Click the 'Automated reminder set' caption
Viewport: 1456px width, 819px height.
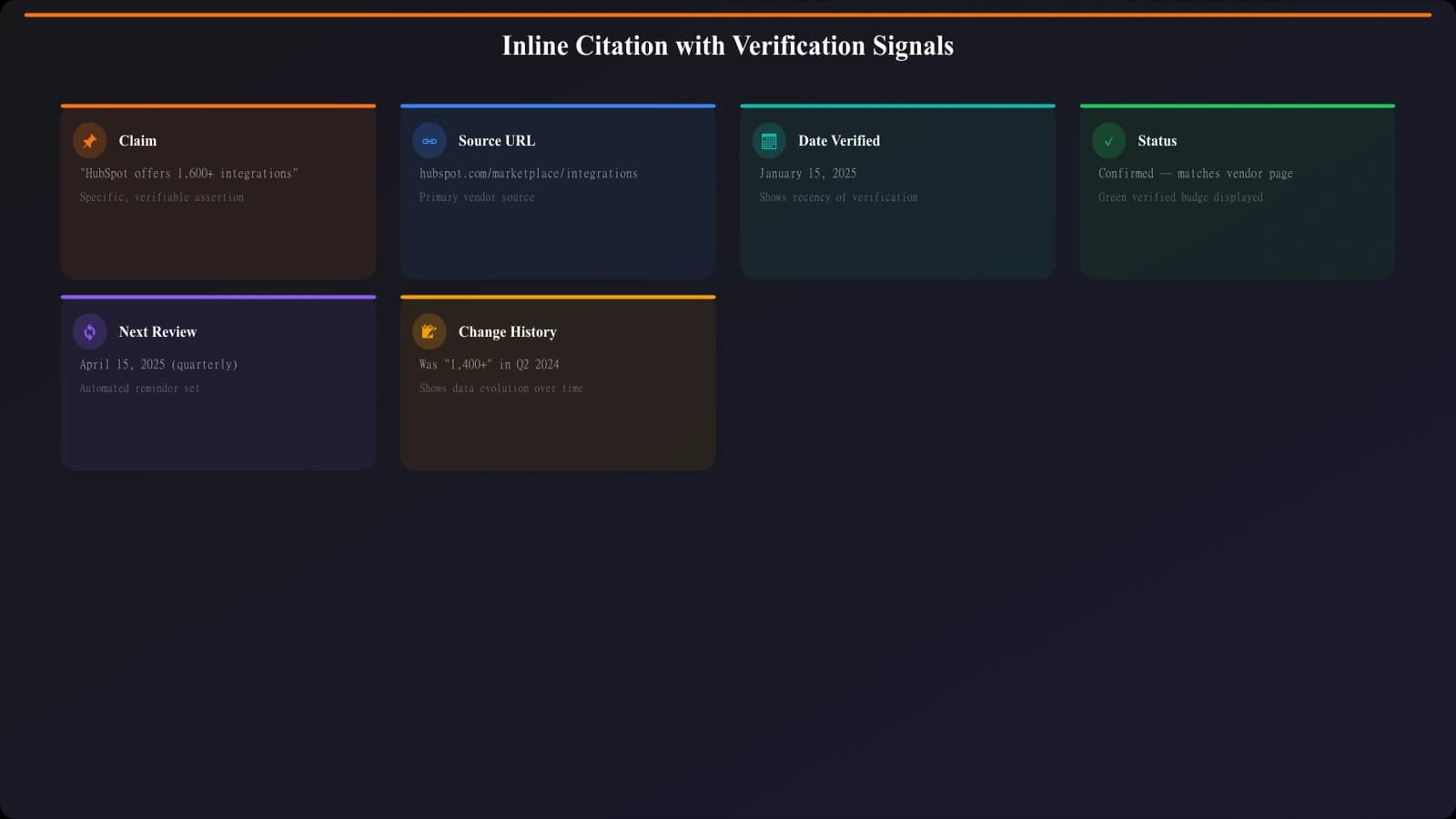tap(139, 389)
